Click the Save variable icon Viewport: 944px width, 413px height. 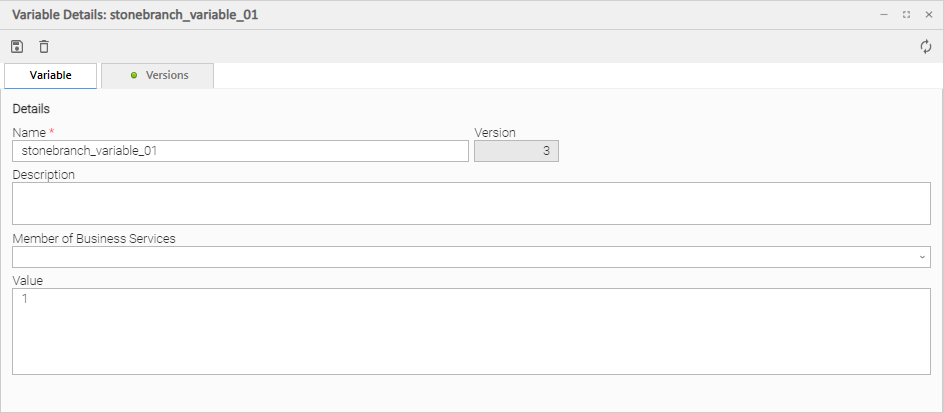click(17, 46)
